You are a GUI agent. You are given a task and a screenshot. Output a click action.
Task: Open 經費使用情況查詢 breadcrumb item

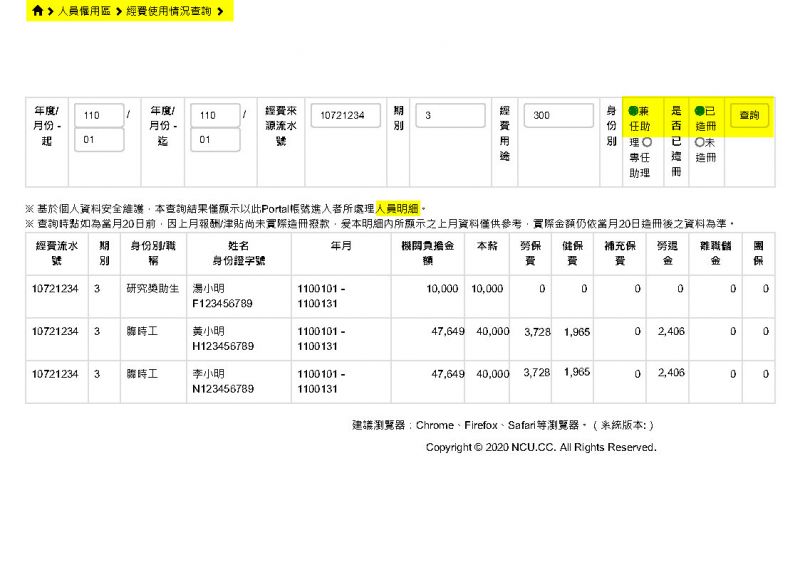(x=168, y=11)
